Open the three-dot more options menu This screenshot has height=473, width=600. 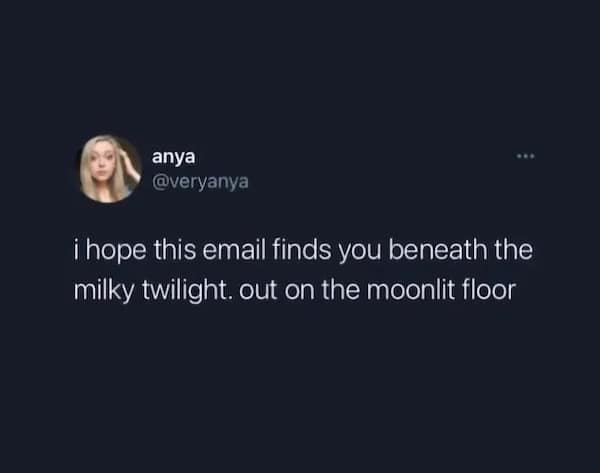[525, 156]
